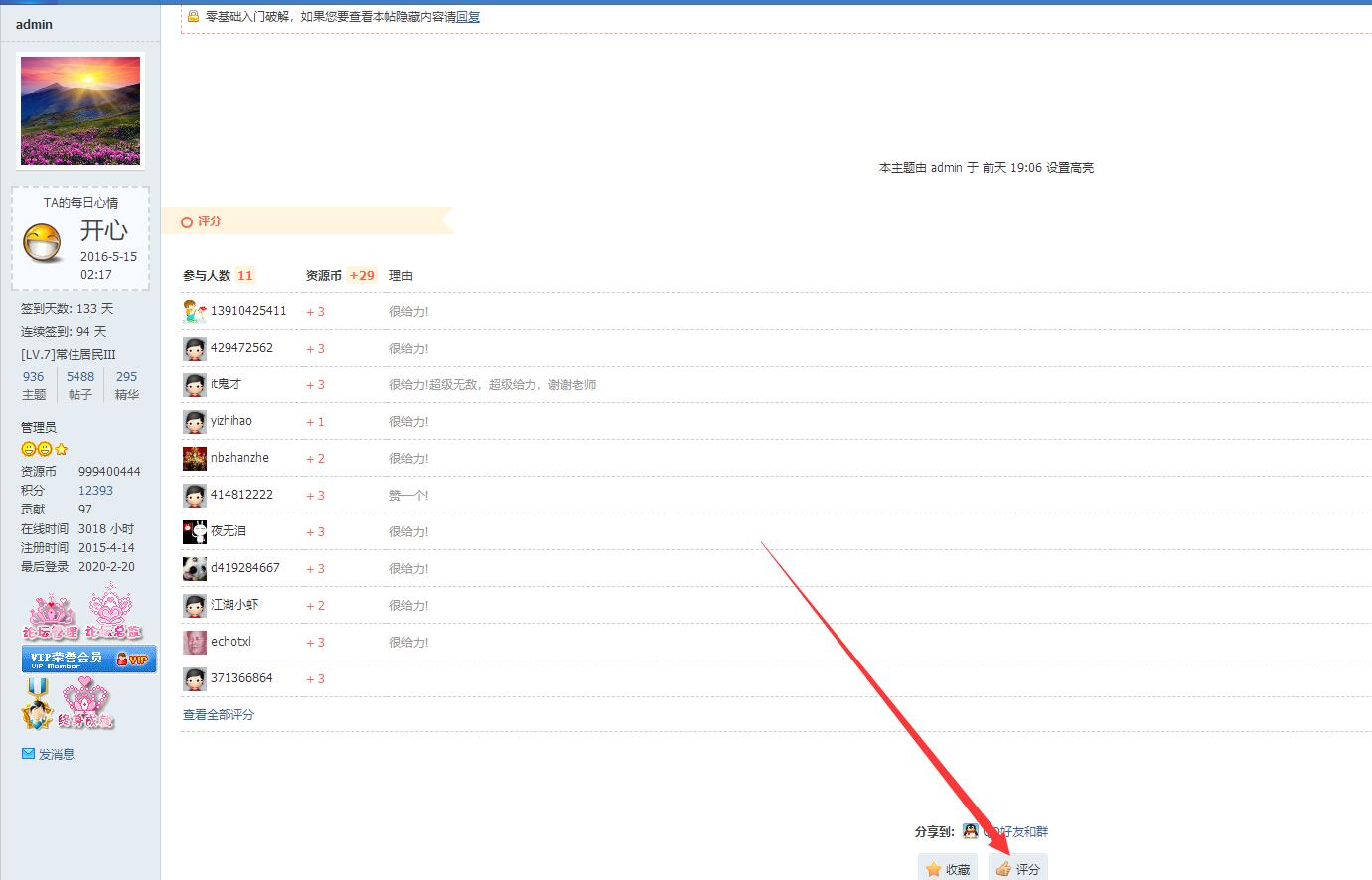1372x880 pixels.
Task: Send message via 发消息 link
Action: (57, 755)
